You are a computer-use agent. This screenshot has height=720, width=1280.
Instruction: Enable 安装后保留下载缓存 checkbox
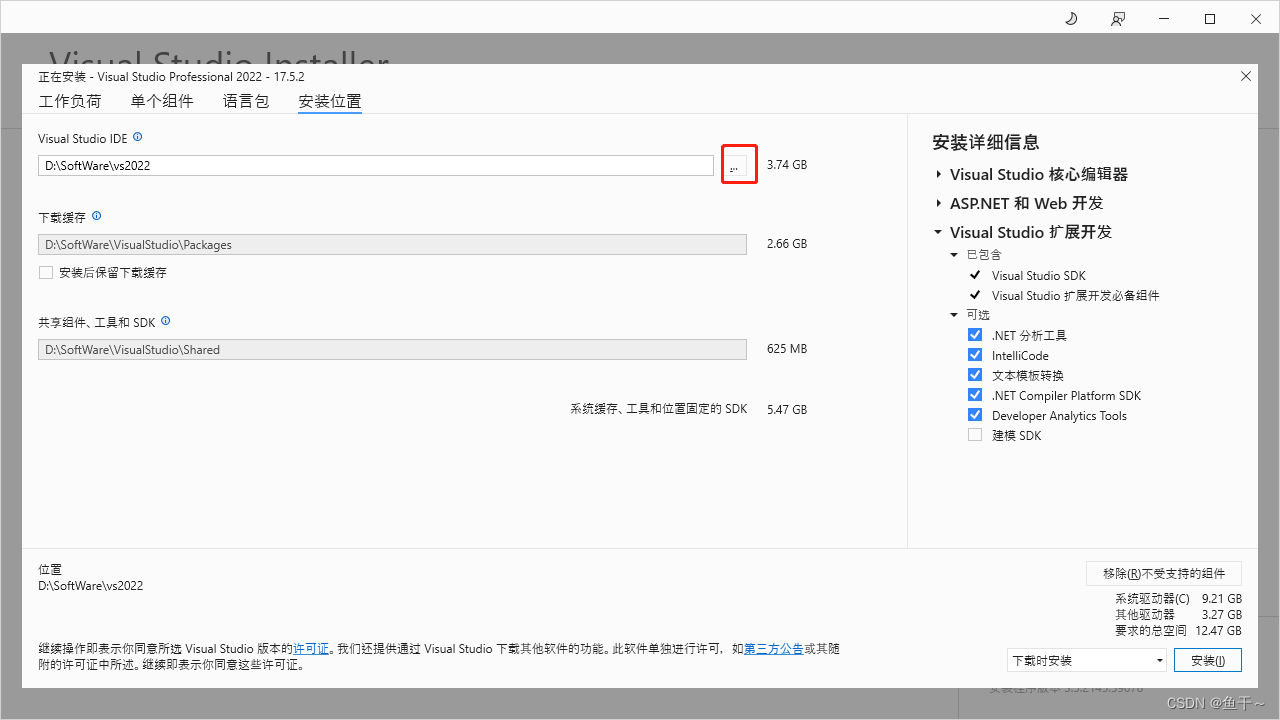click(46, 272)
